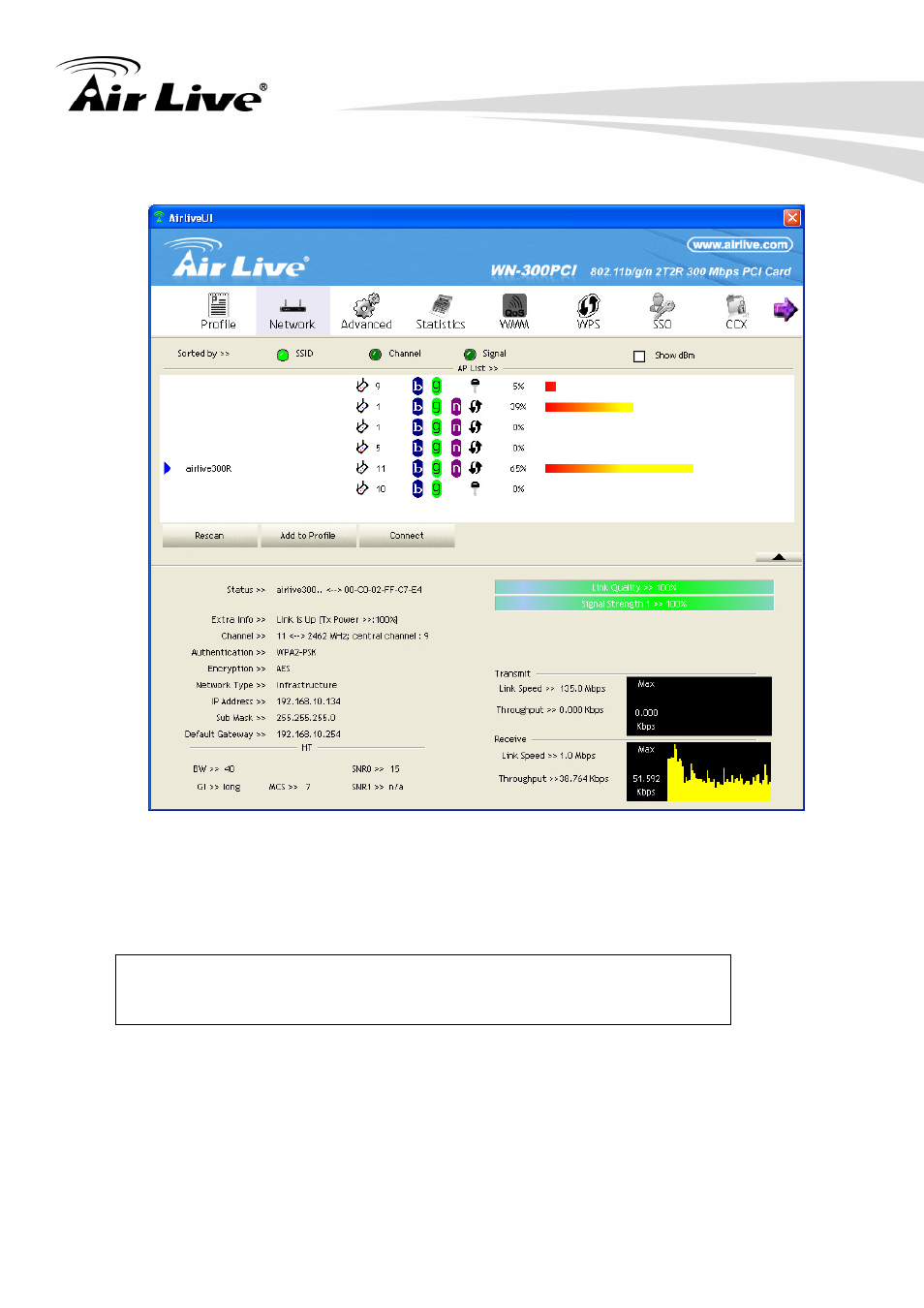Viewport: 924px width, 1308px height.
Task: Click the 'g' mode icon in channel 10 row
Action: 437,488
